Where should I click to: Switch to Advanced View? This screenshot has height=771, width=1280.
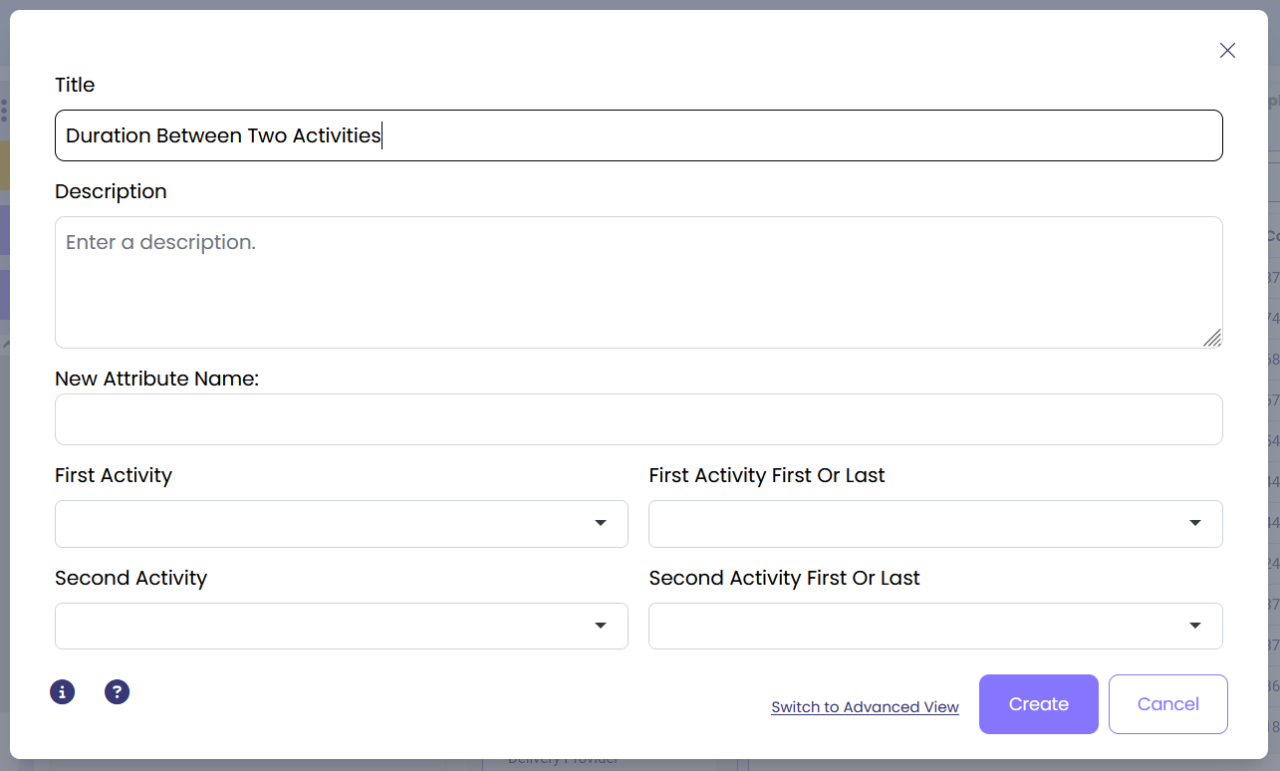tap(865, 707)
